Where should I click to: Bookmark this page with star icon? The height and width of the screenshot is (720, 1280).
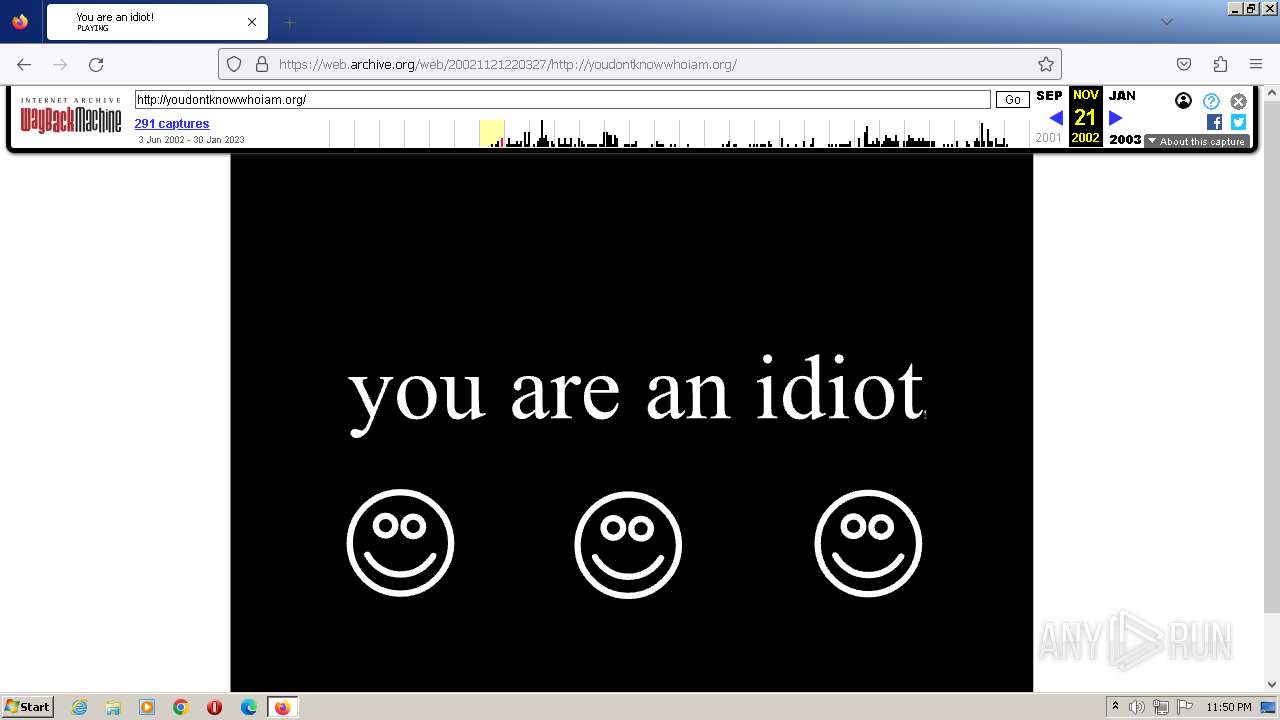[1046, 64]
